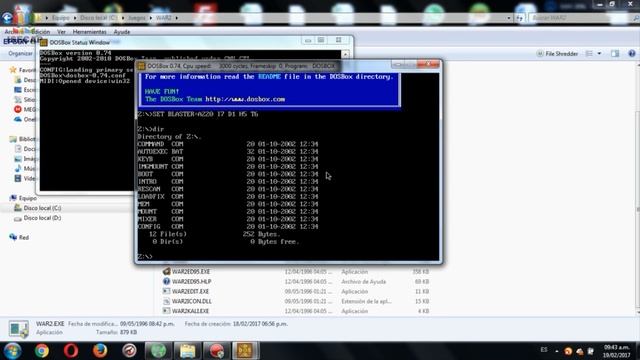
Task: Click the WAR2ED95.HLP help file icon
Action: (166, 281)
